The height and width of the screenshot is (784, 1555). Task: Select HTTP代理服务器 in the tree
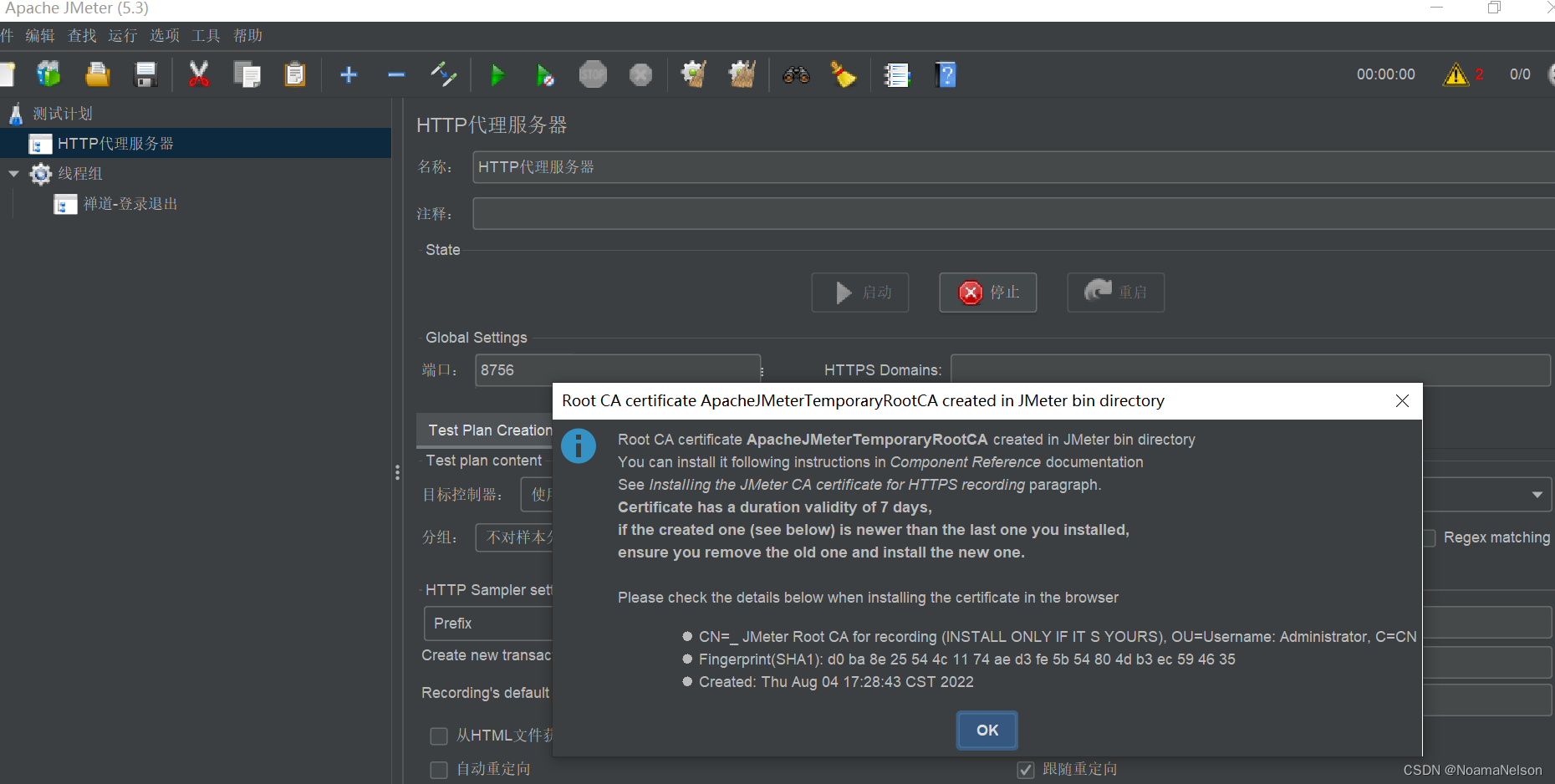[x=115, y=144]
